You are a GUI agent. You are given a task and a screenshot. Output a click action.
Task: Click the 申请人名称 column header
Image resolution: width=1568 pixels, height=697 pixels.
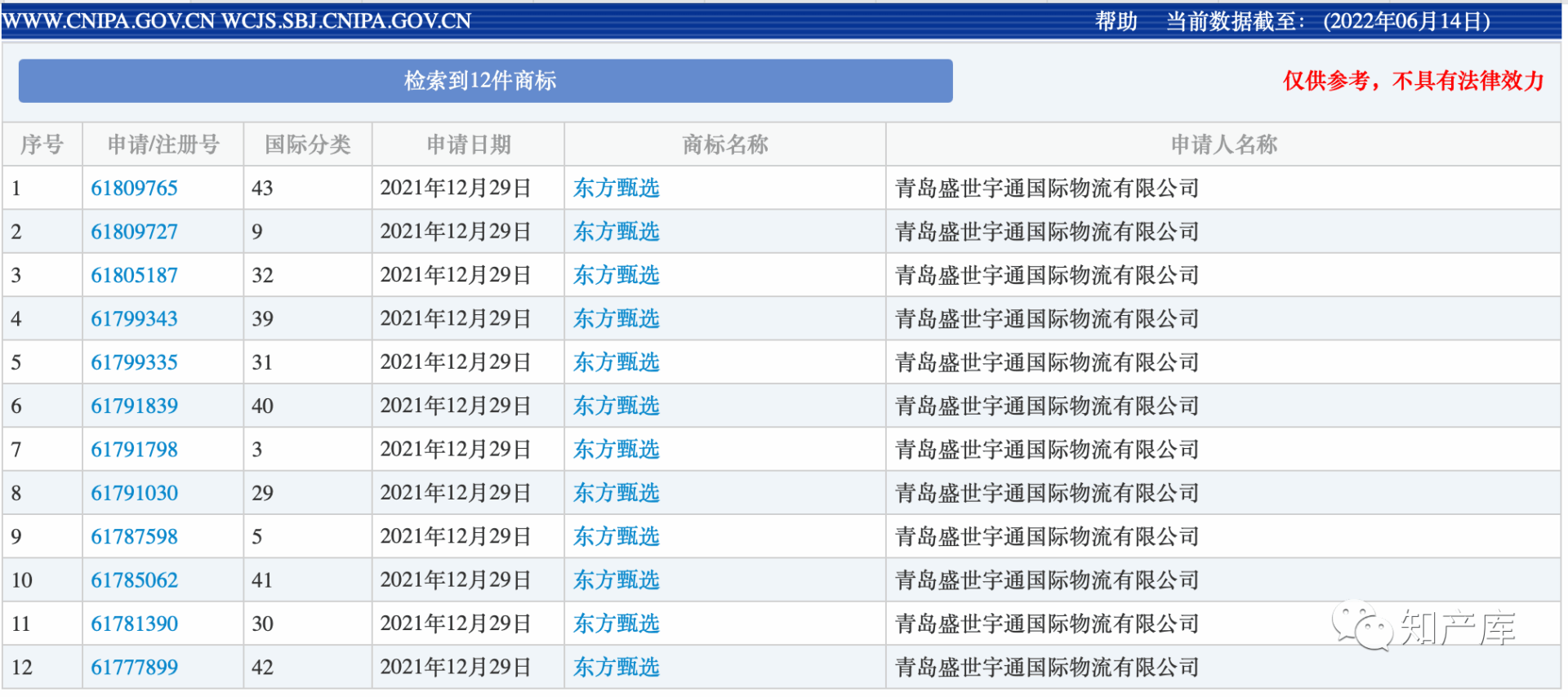(x=1223, y=144)
